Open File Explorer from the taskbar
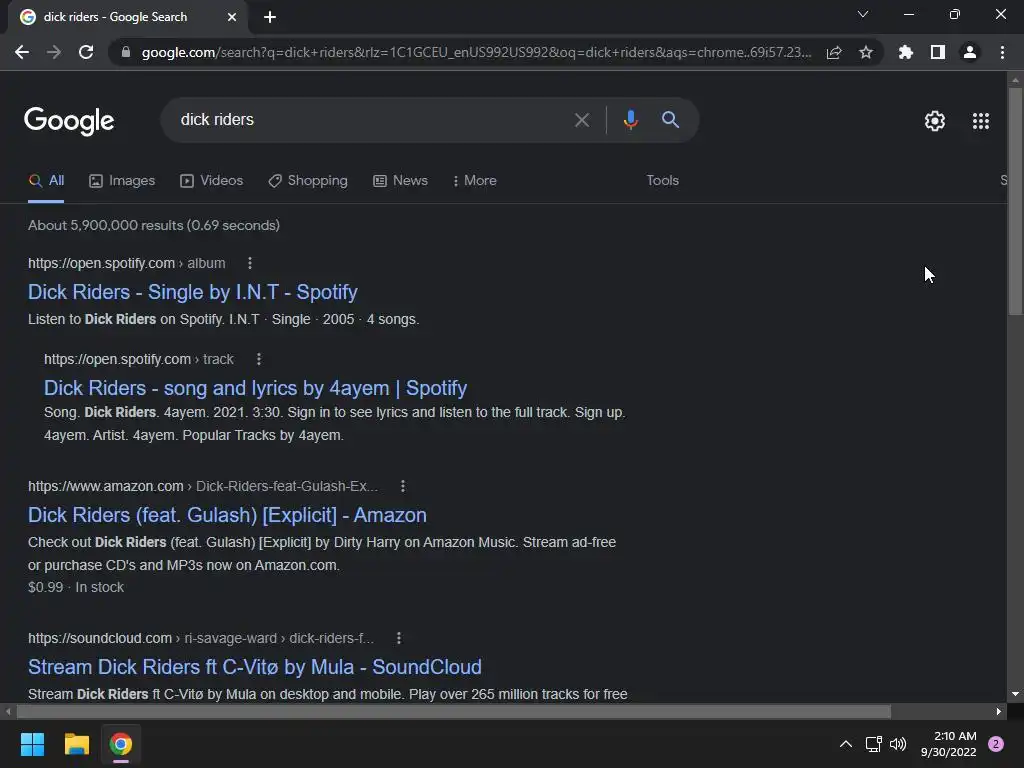 click(76, 744)
